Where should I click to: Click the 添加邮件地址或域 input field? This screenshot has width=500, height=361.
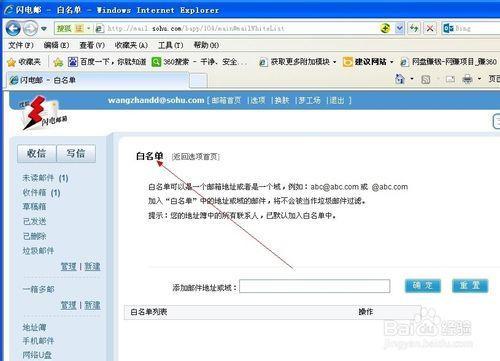pyautogui.click(x=315, y=286)
